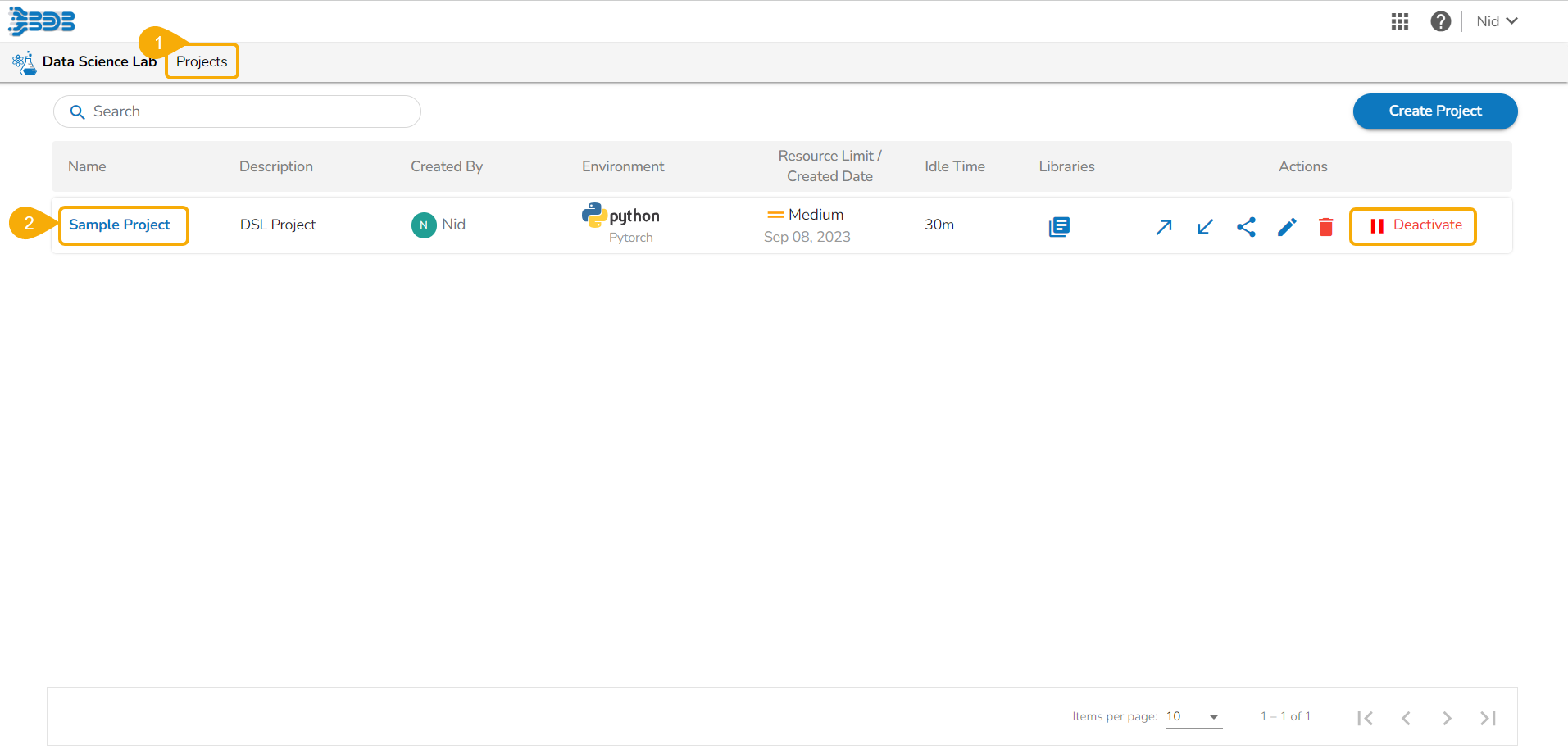
Task: Share the Sample Project
Action: coord(1246,227)
